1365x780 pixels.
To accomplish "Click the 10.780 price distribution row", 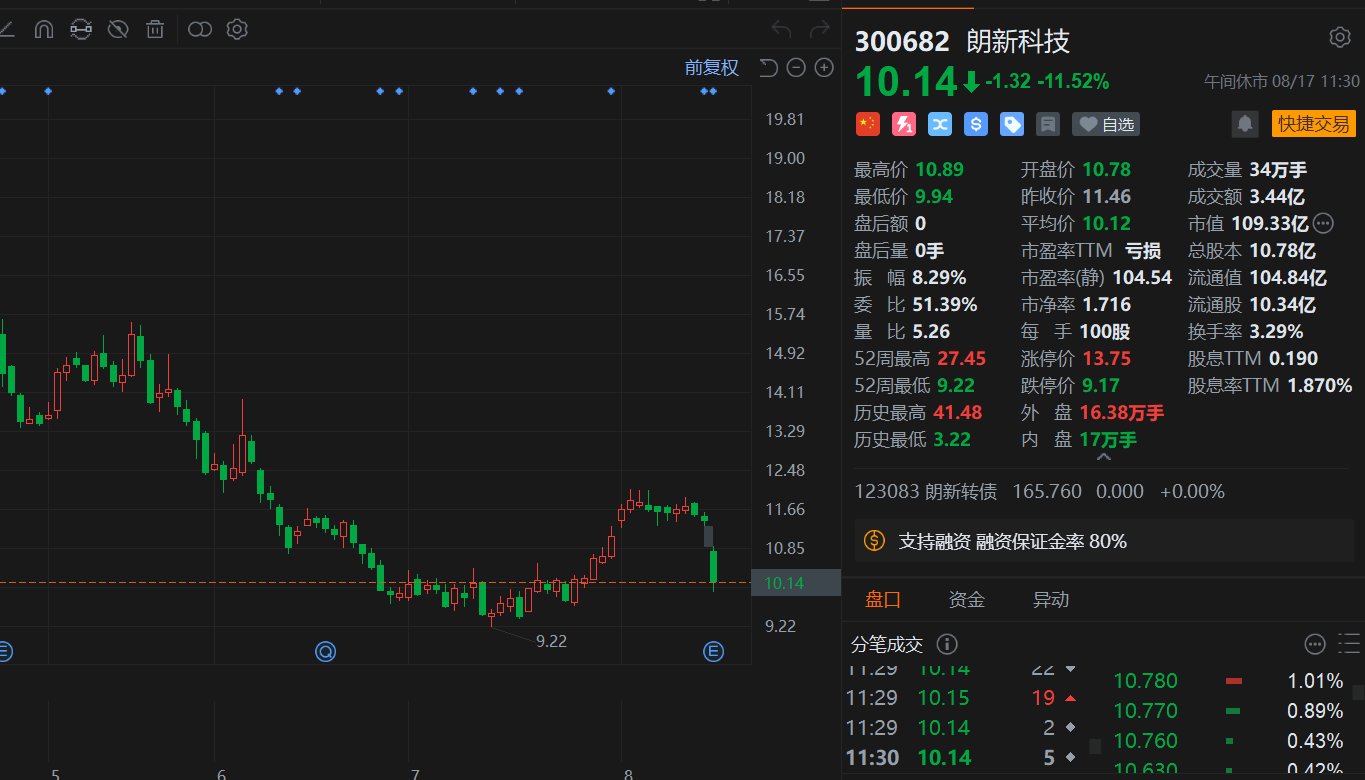I will (x=1230, y=681).
